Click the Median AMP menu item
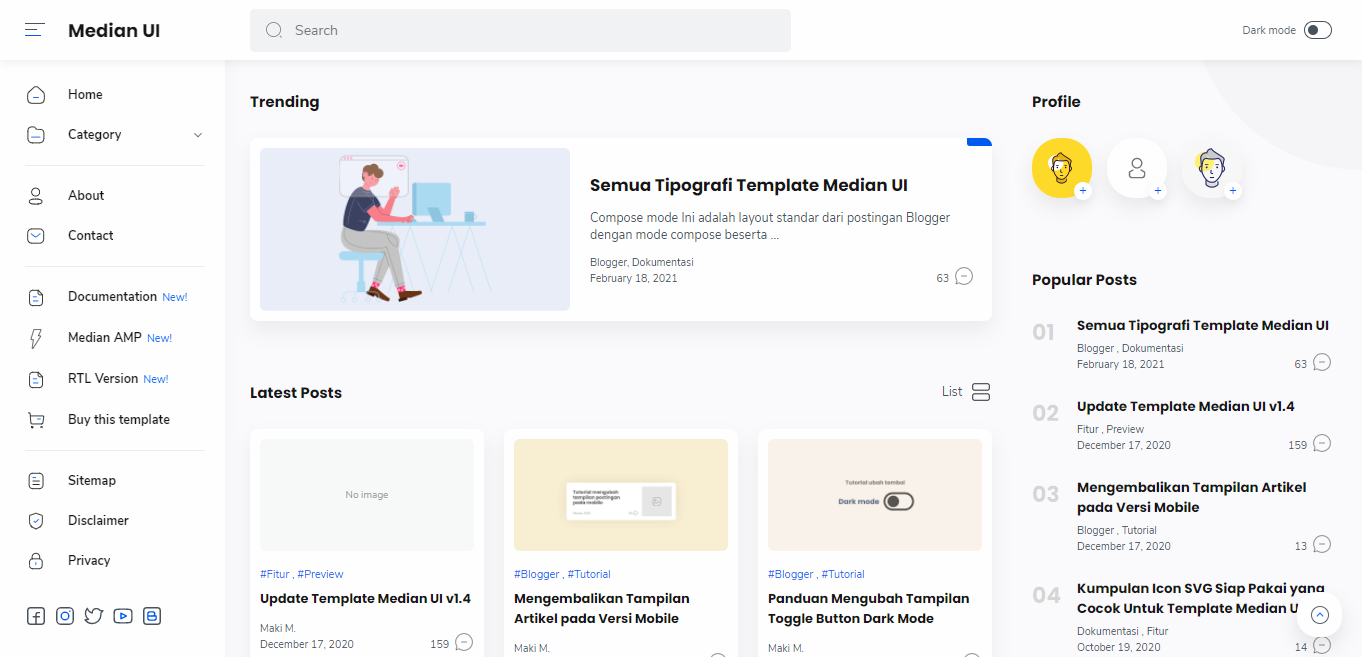Screen dimensions: 1362x657 point(105,338)
